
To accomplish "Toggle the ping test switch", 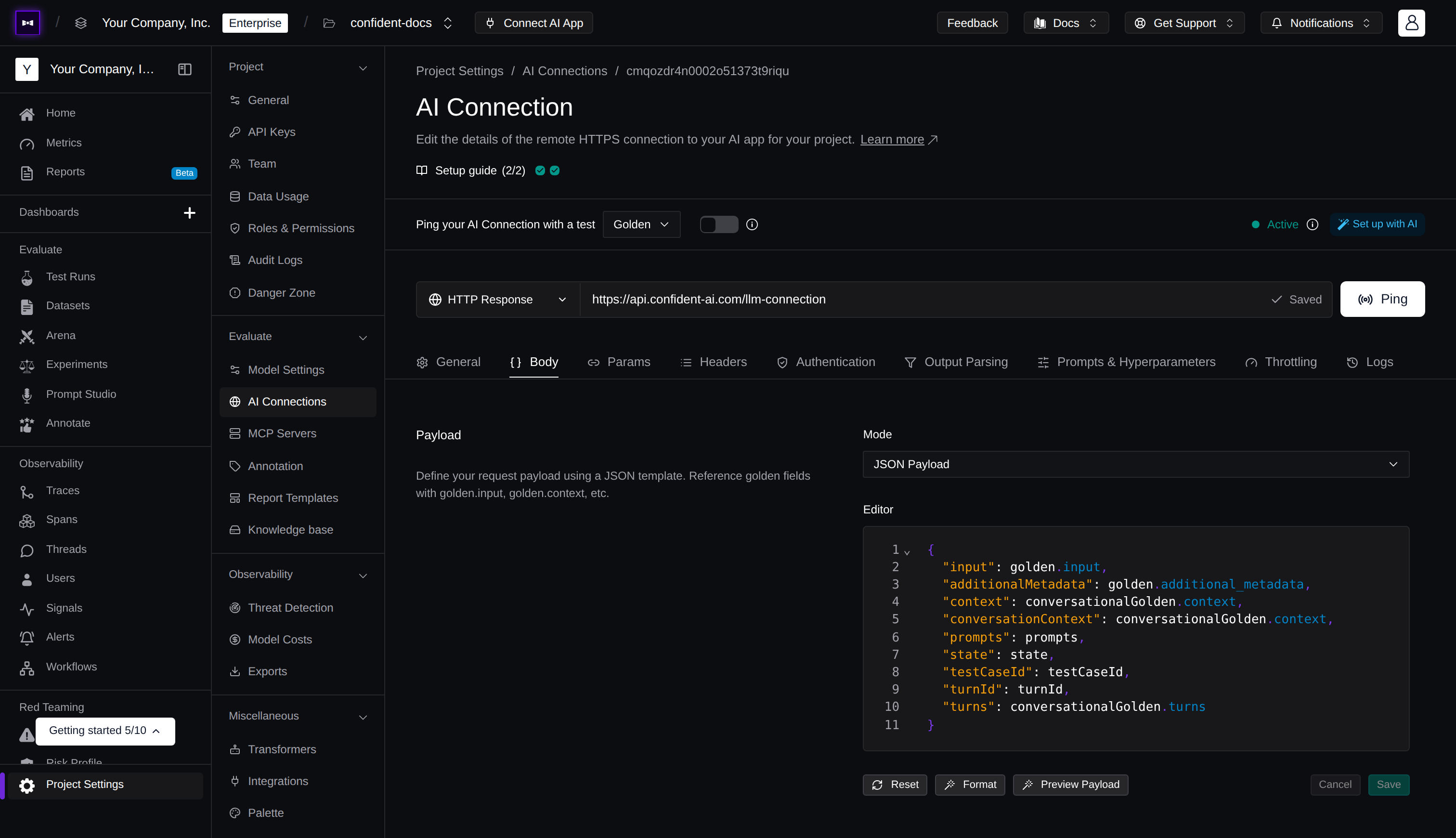I will click(718, 224).
